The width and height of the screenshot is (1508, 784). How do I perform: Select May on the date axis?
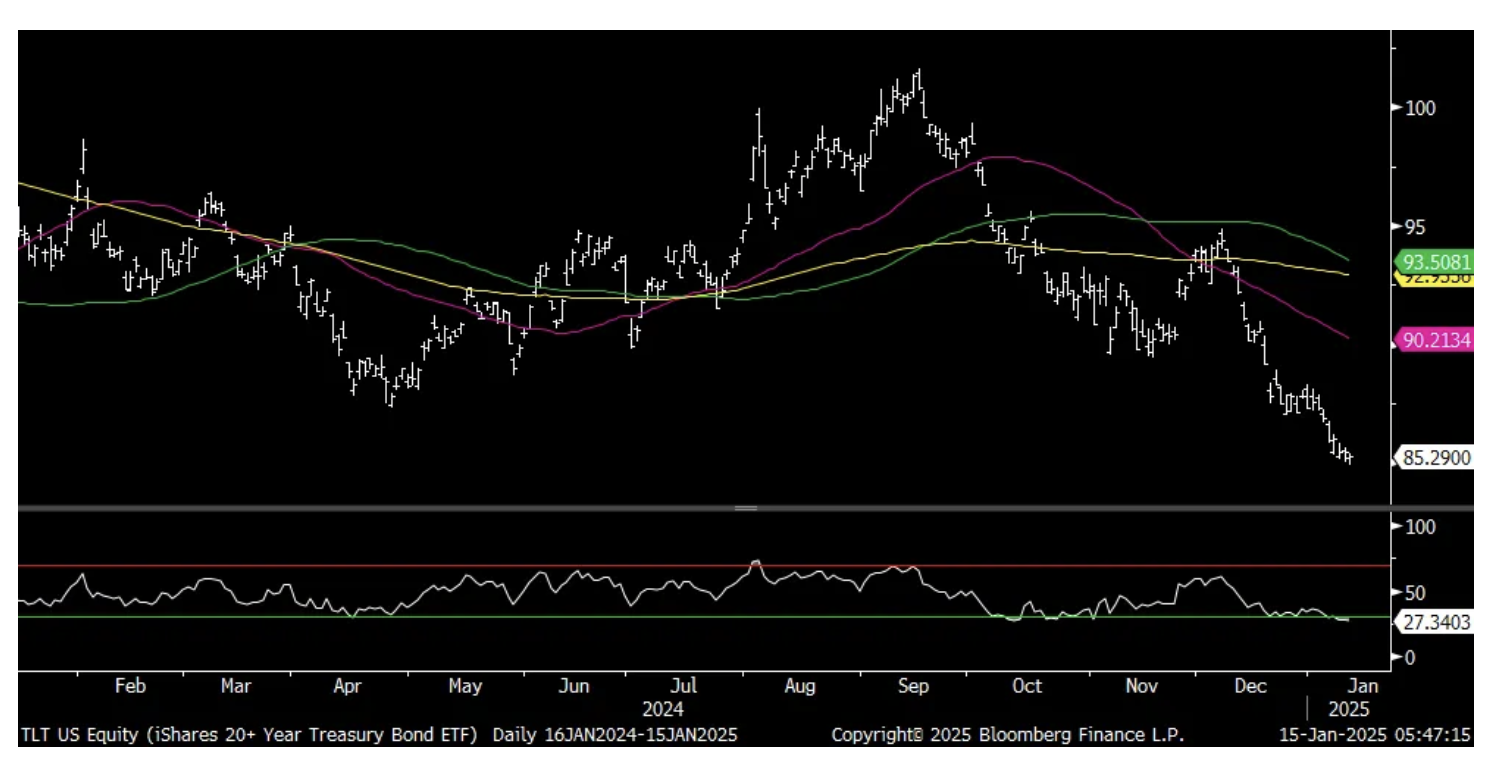(x=465, y=686)
